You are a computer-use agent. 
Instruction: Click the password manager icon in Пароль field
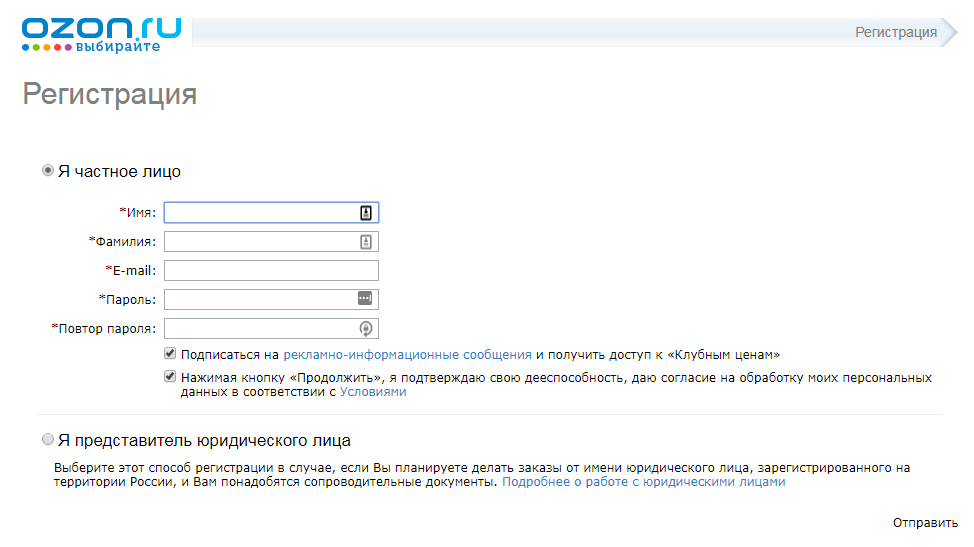[366, 299]
